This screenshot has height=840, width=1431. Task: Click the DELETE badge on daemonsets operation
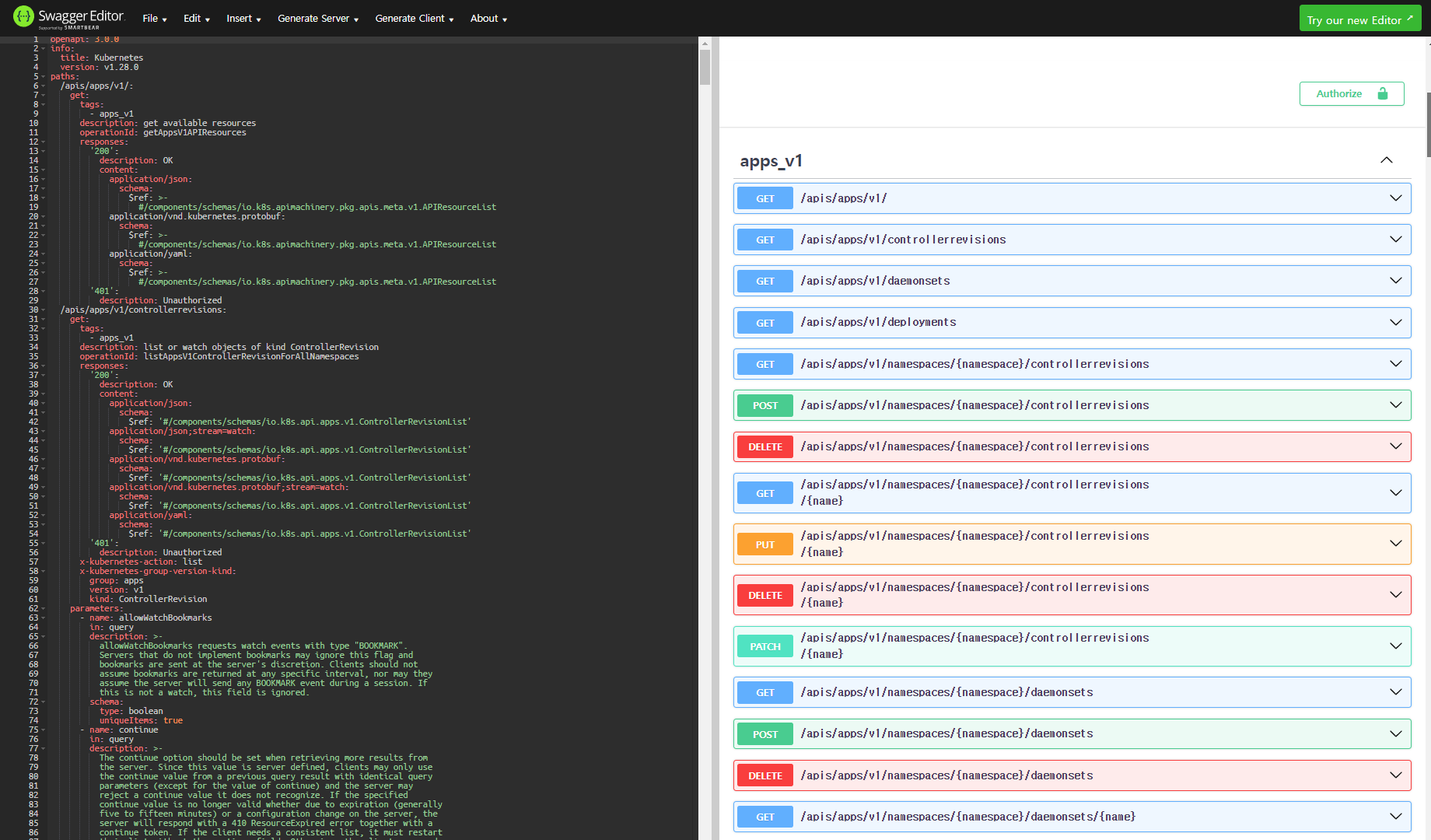[x=764, y=775]
